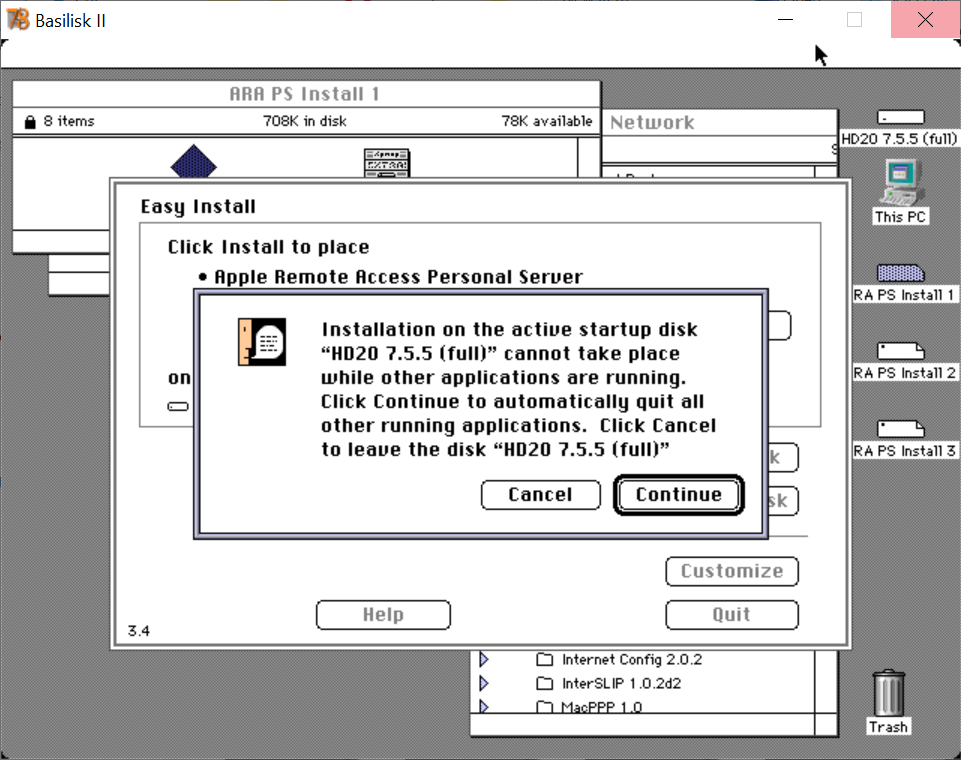Click the lock icon beside 8 items
This screenshot has width=961, height=760.
coord(29,121)
